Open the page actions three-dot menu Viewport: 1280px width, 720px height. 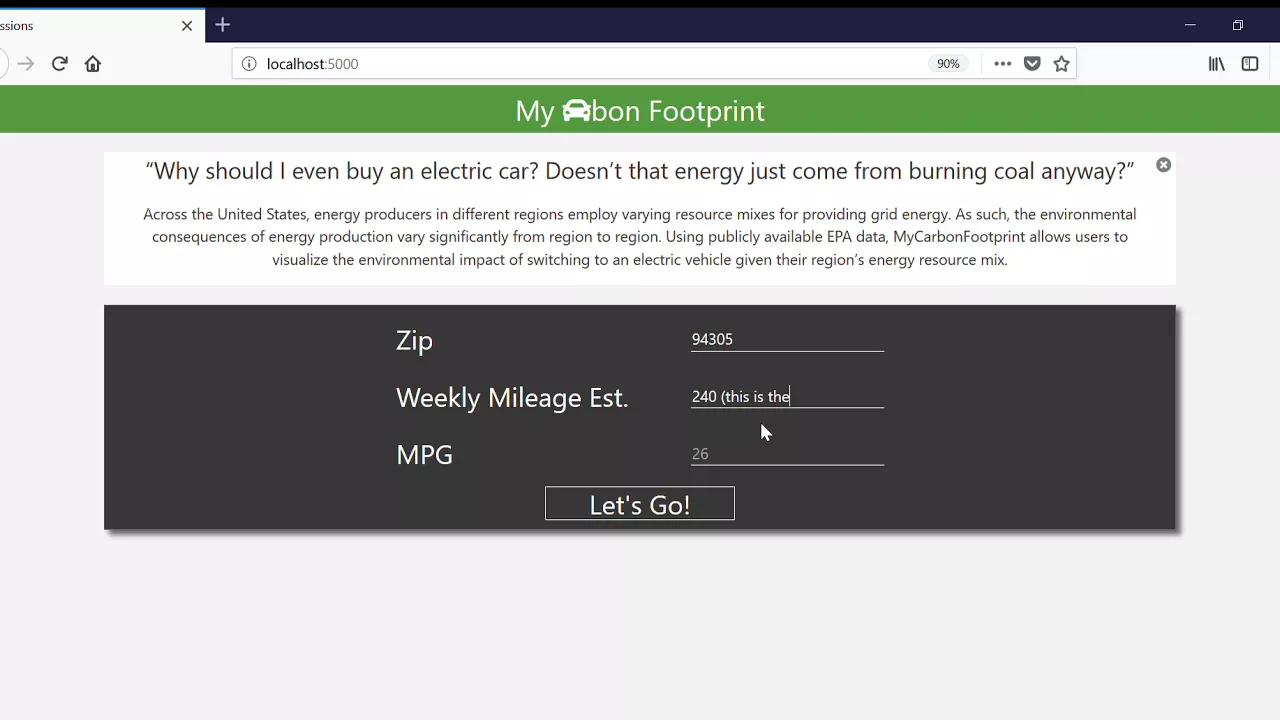pyautogui.click(x=1002, y=64)
